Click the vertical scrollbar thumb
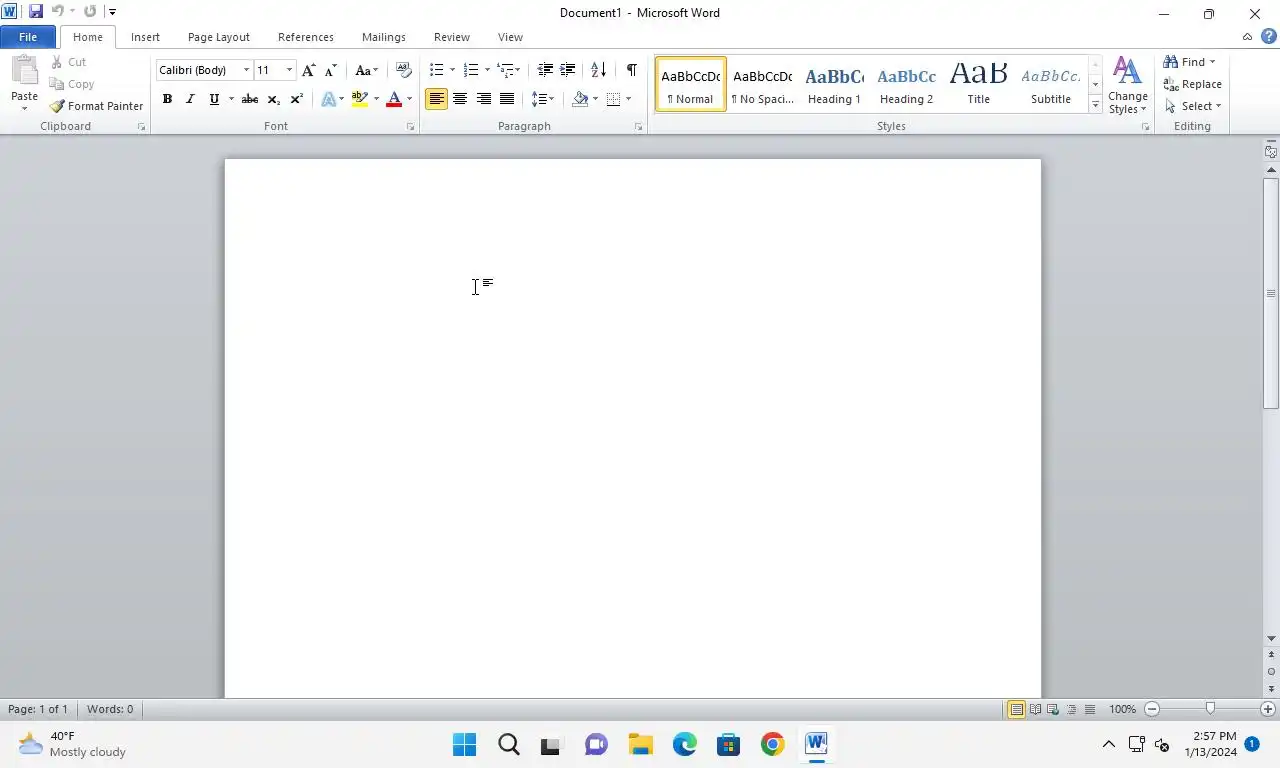Image resolution: width=1280 pixels, height=768 pixels. [x=1271, y=292]
